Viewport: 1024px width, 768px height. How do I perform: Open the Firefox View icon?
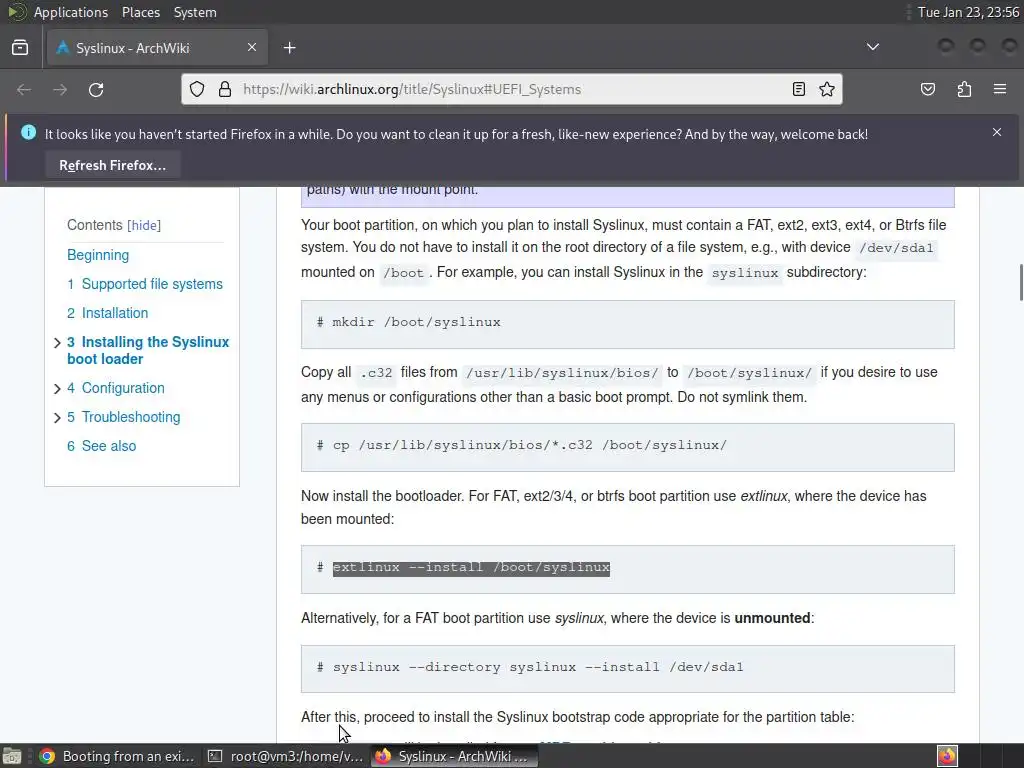[x=20, y=48]
